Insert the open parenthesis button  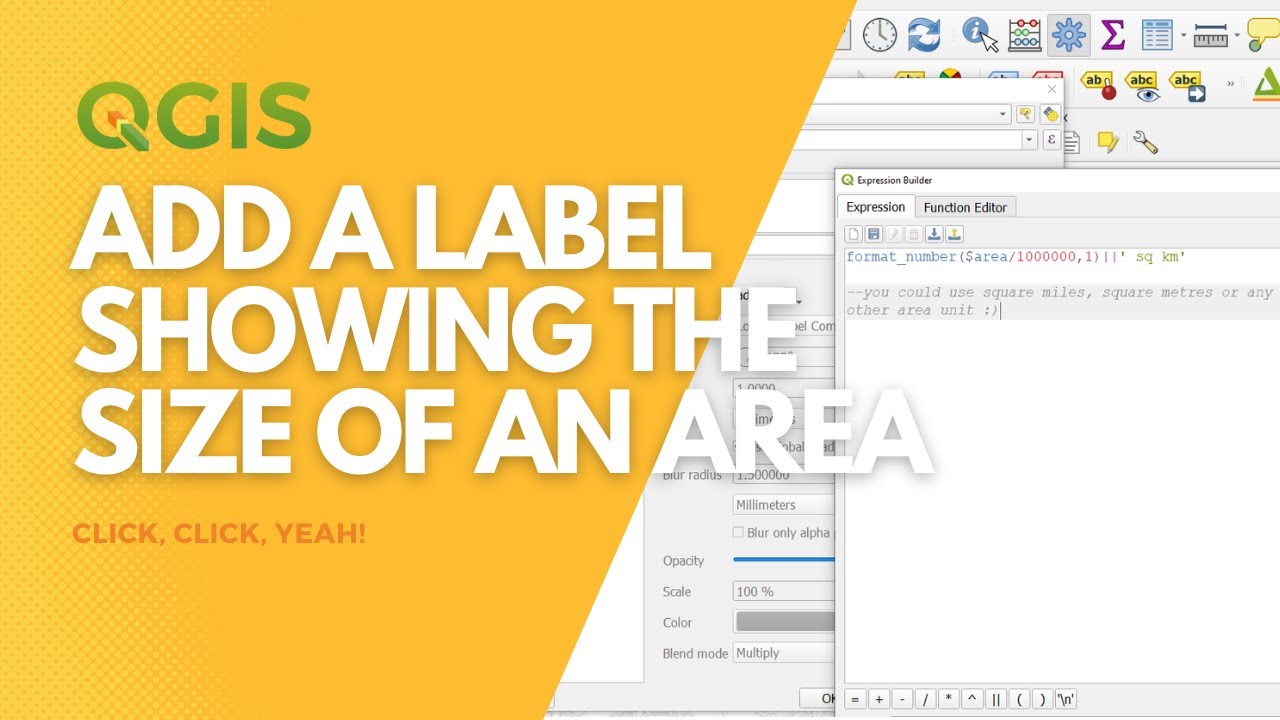(1020, 699)
